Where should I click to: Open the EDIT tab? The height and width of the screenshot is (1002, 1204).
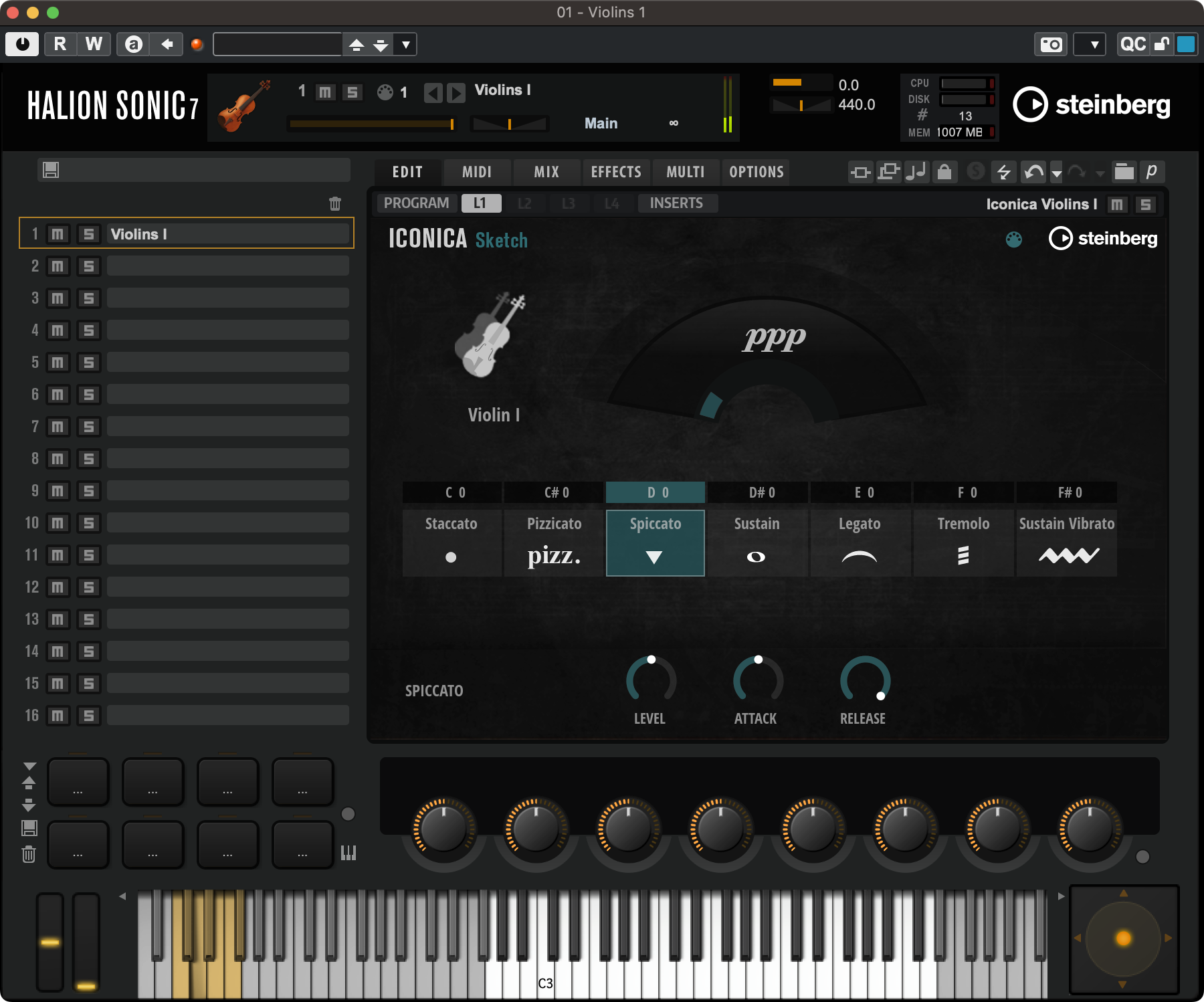[407, 172]
